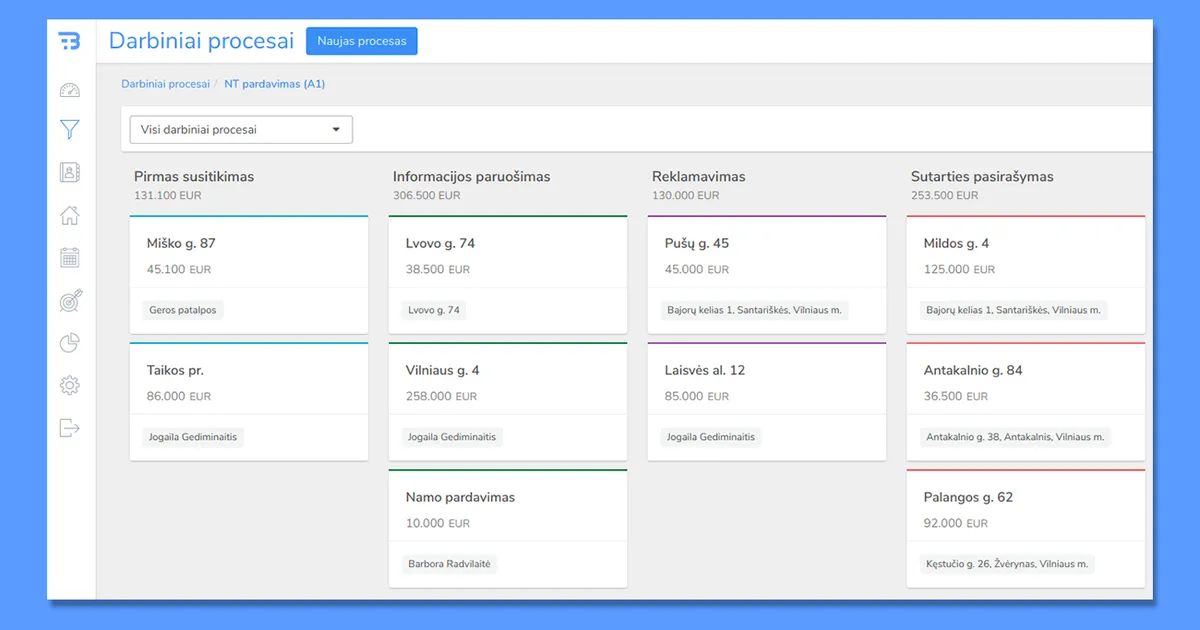Open the 'Laisvės al. 12' card

pyautogui.click(x=766, y=382)
